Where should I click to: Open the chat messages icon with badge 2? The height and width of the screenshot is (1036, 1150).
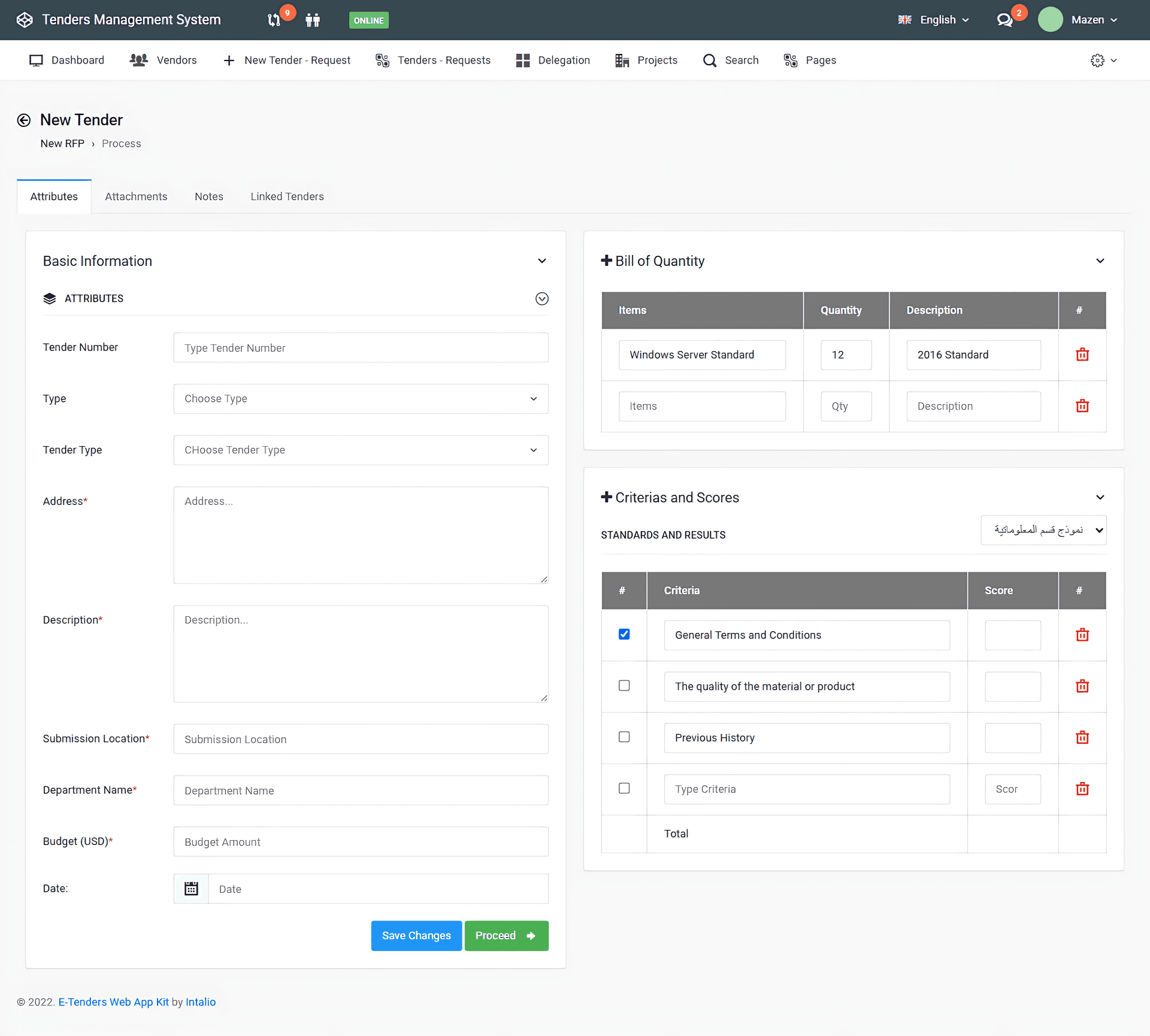pyautogui.click(x=1004, y=20)
